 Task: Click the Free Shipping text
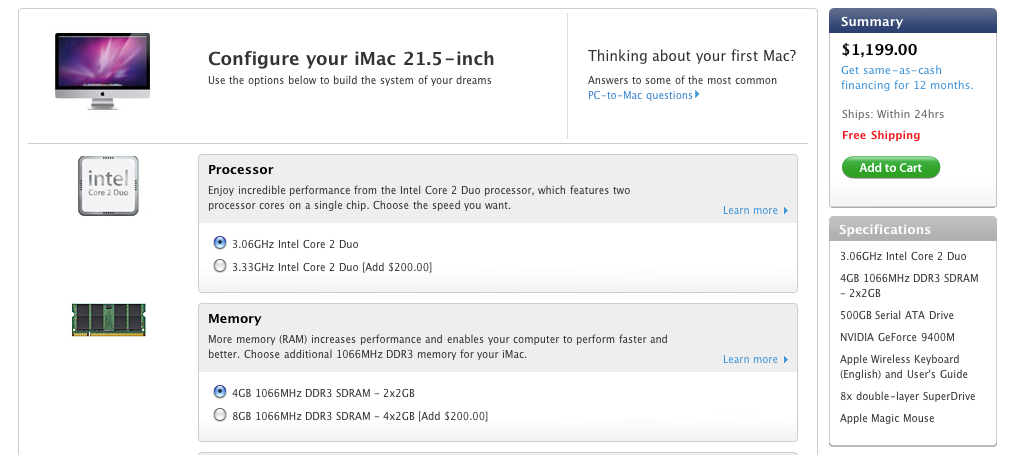(x=880, y=135)
